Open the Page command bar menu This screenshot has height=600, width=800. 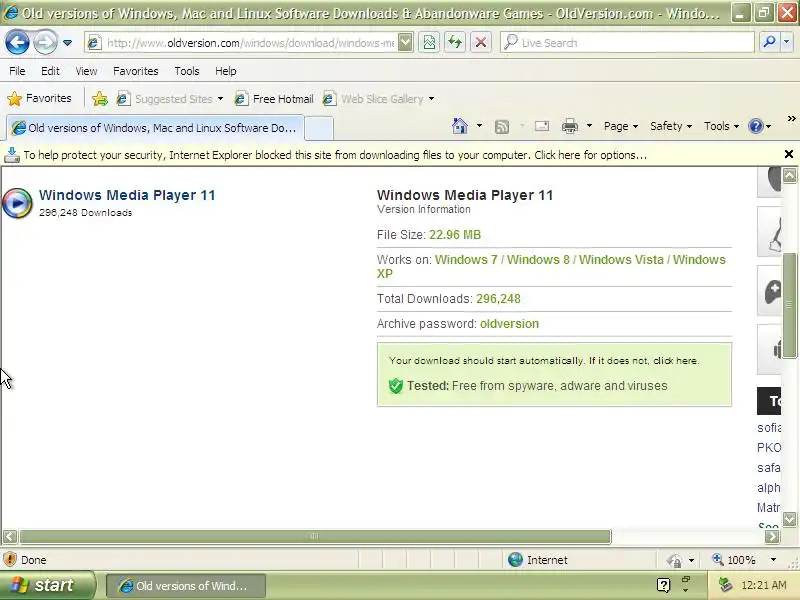[621, 126]
